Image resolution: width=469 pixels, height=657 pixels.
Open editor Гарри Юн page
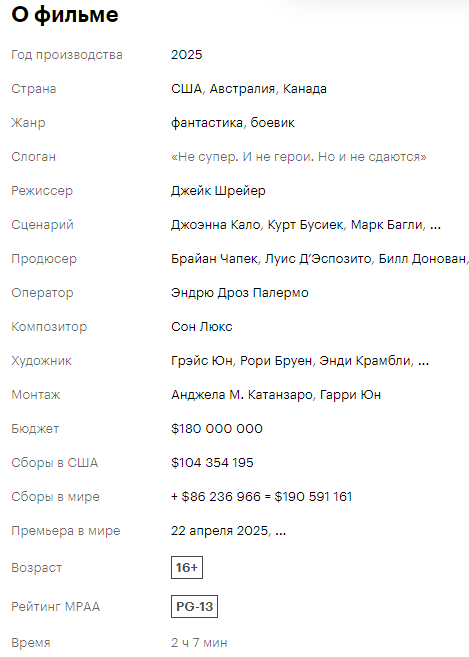point(350,395)
